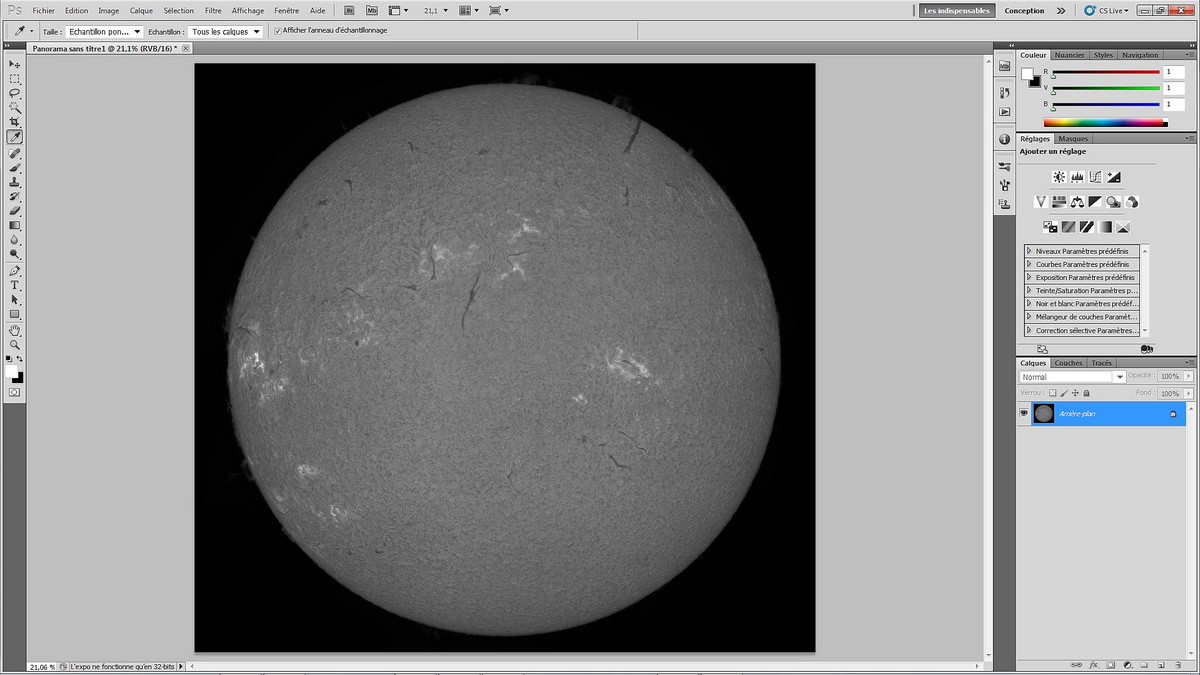Switch to the Conception workspace
Viewport: 1200px width, 675px height.
coord(1024,11)
